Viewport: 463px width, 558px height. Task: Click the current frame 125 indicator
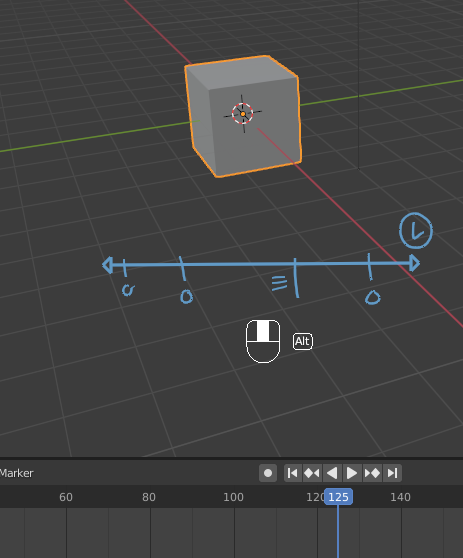tap(338, 497)
